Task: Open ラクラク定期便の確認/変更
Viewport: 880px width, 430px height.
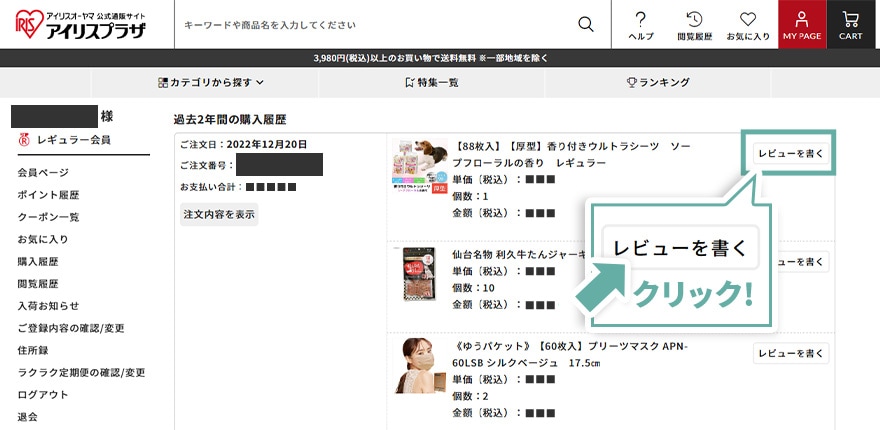Action: (81, 372)
